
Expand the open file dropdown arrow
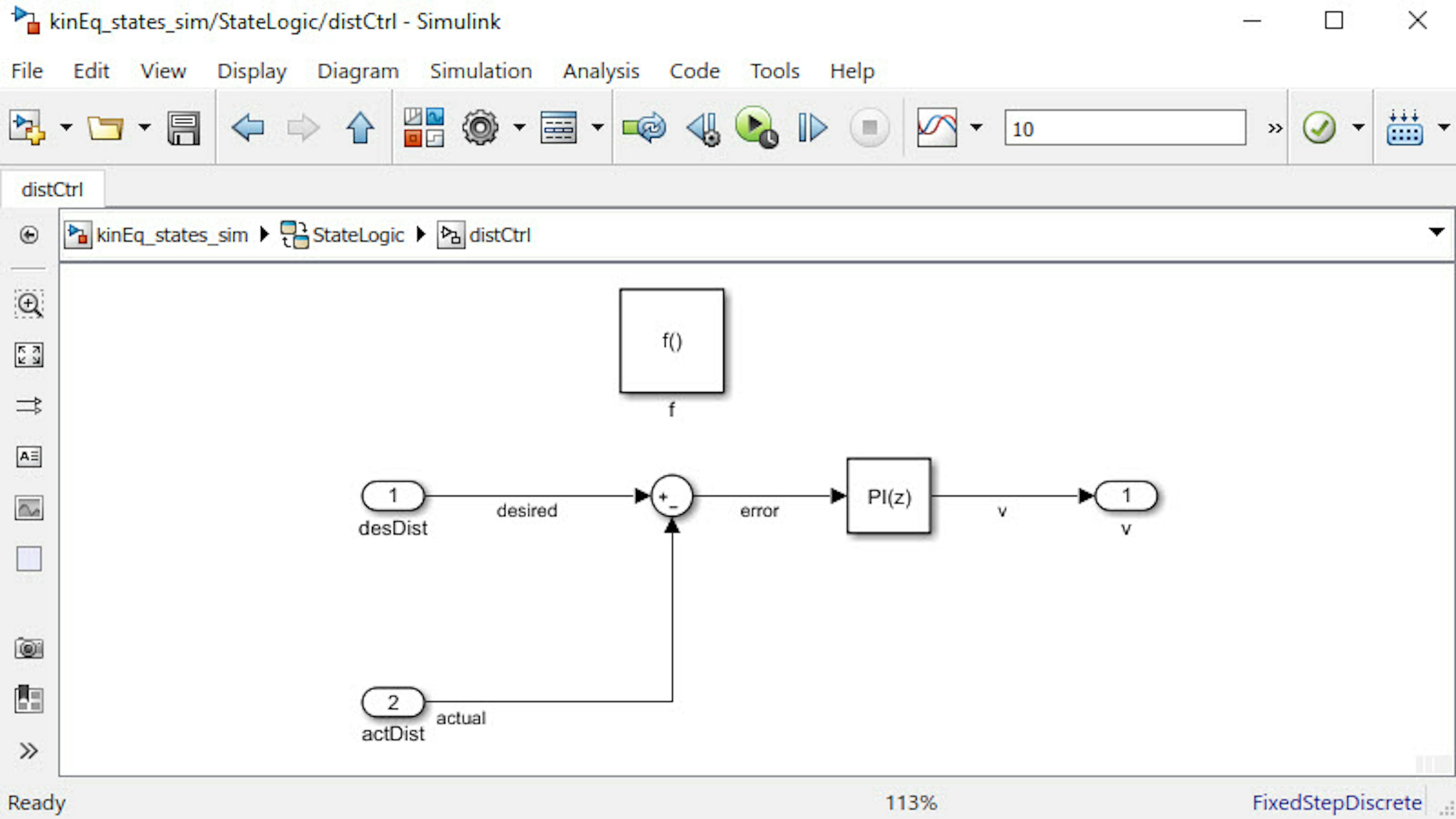144,127
